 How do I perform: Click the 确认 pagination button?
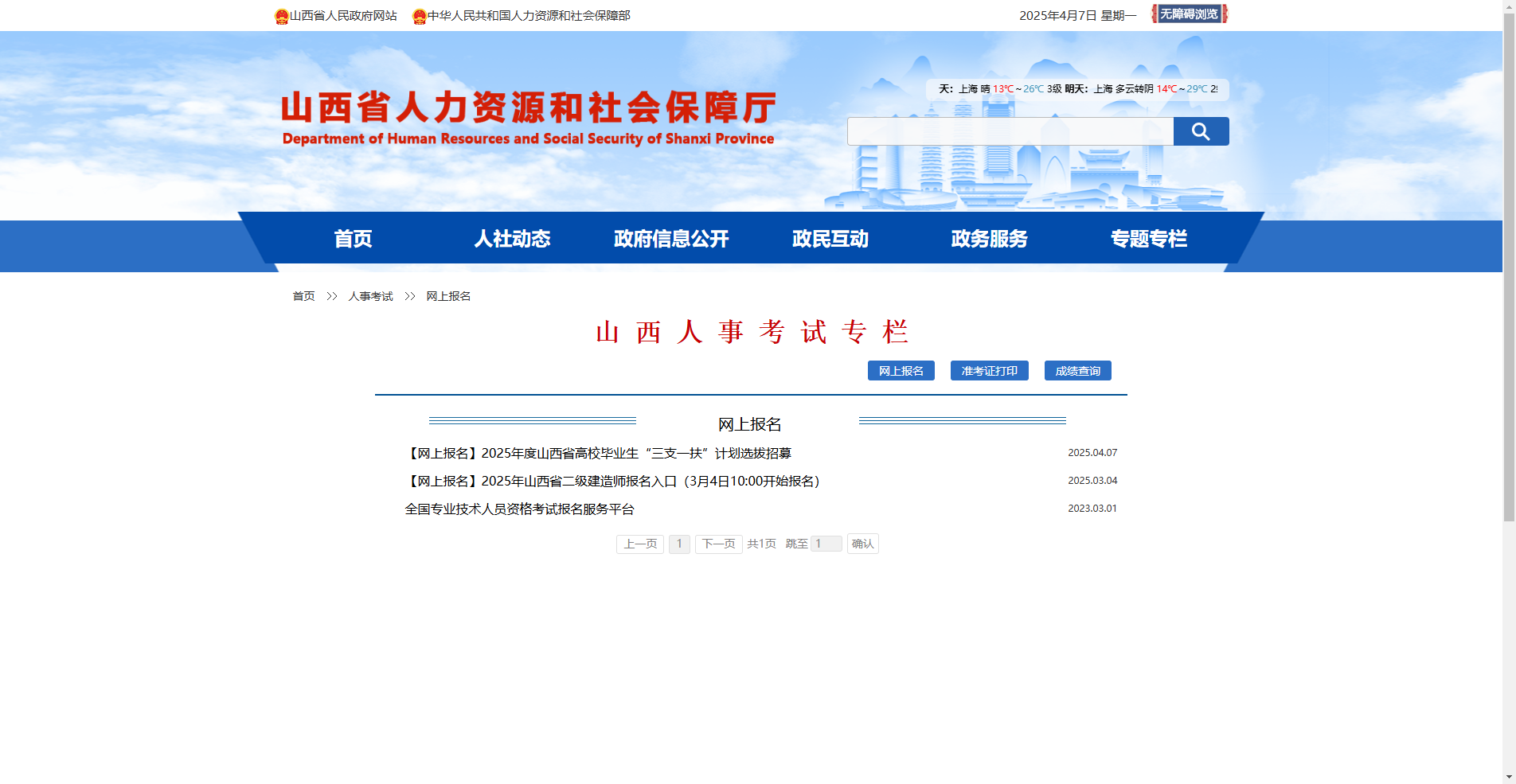coord(862,544)
